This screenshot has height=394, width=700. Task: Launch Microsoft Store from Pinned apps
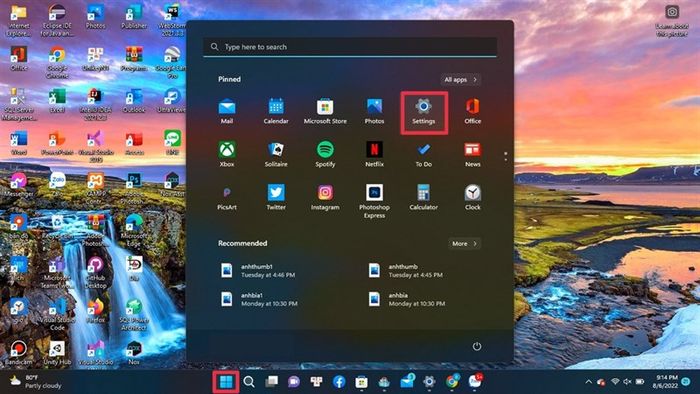click(x=325, y=111)
